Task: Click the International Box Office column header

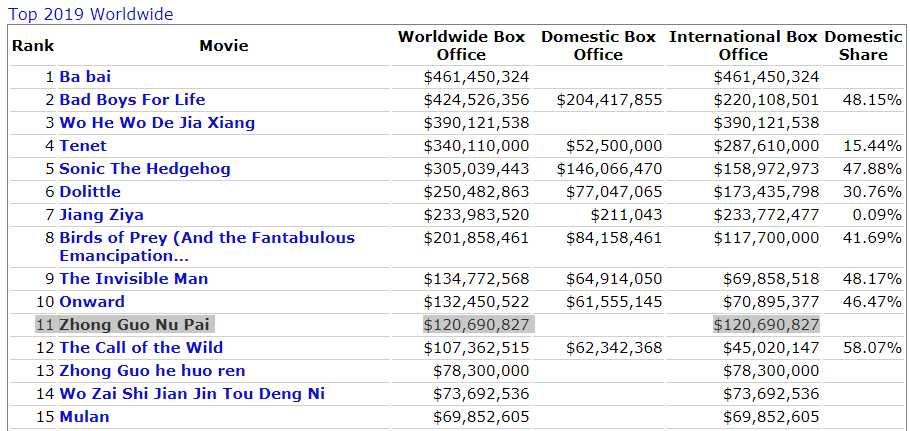Action: tap(743, 46)
